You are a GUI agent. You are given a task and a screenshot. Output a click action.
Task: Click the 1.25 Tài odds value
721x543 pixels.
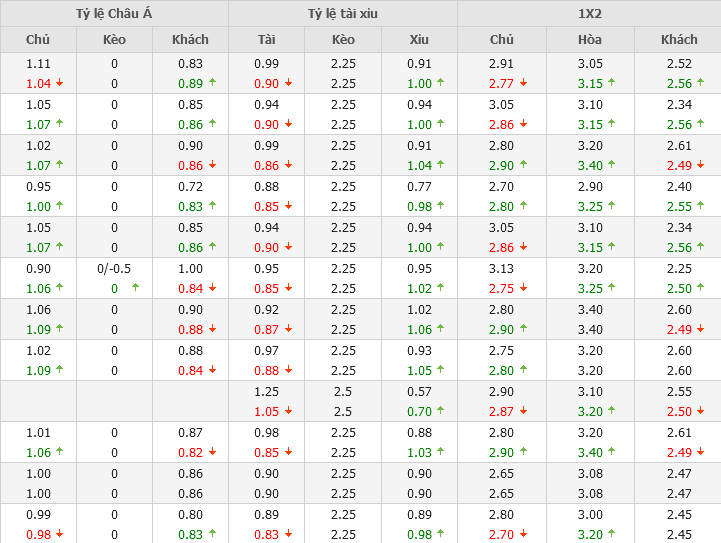266,391
